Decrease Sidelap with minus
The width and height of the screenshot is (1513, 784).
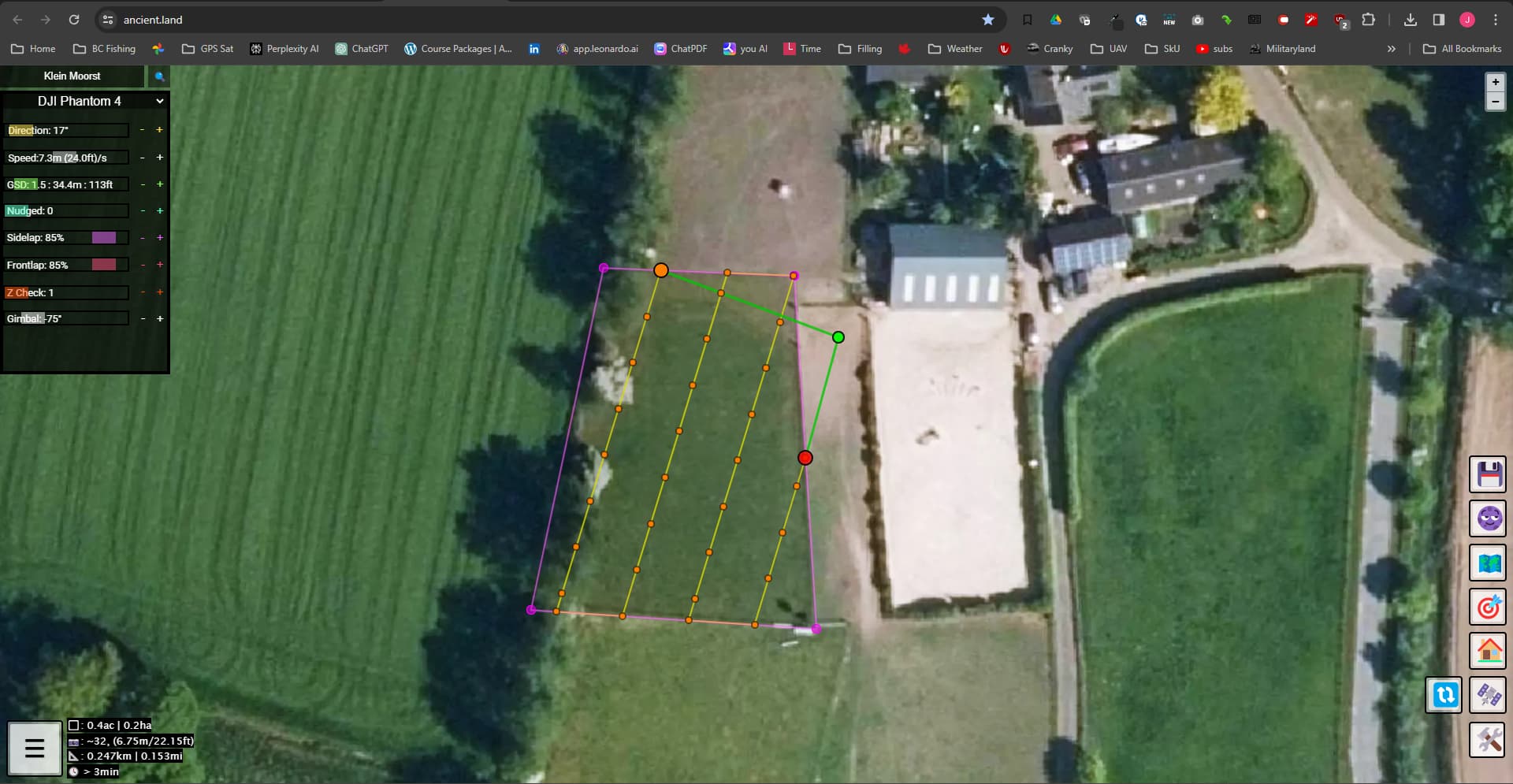[x=142, y=238]
